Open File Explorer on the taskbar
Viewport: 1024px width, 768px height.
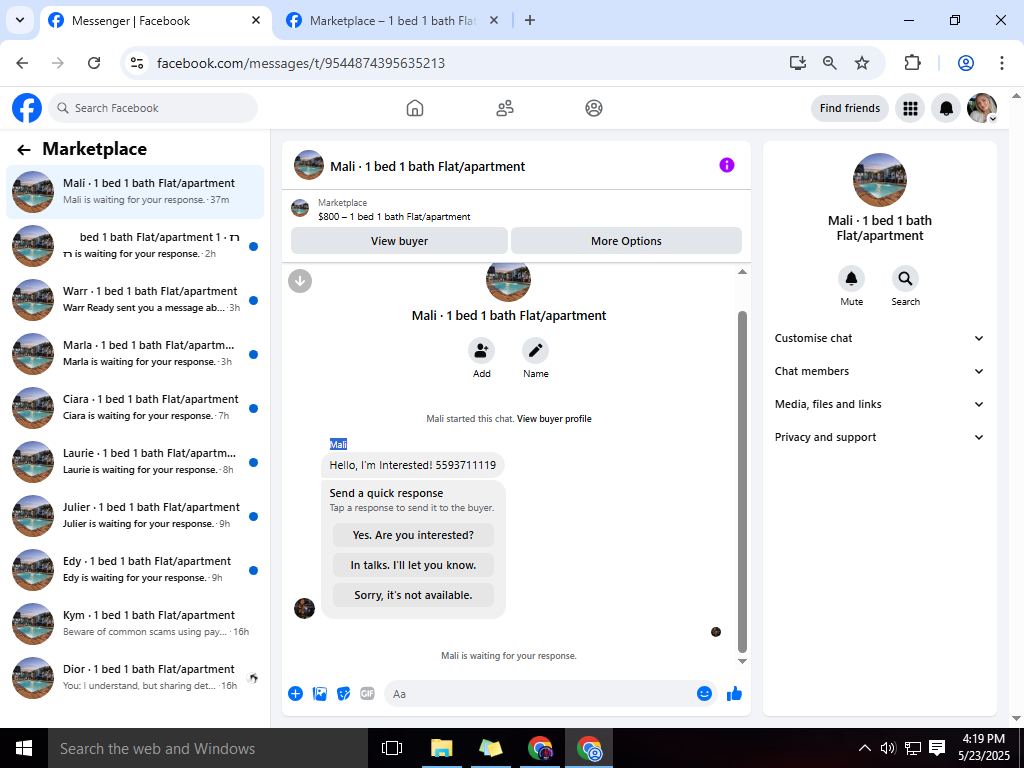pyautogui.click(x=441, y=748)
